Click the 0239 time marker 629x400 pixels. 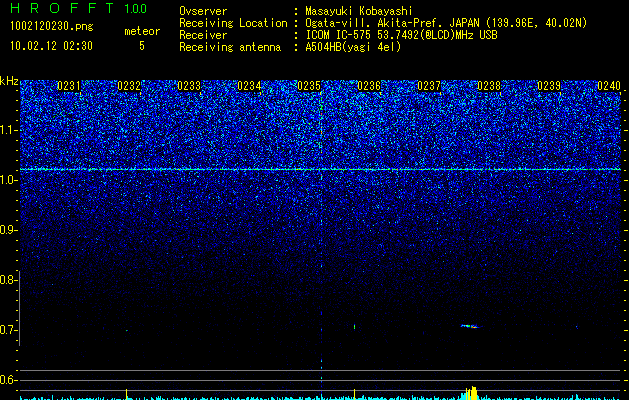point(549,86)
